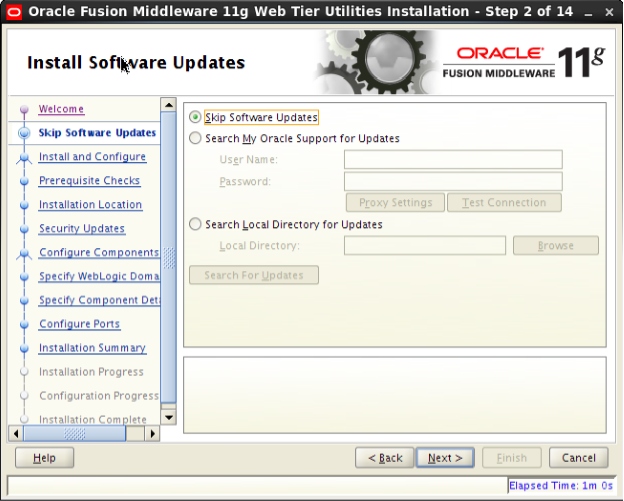
Task: Click the Installation Location step bullet icon
Action: (24, 205)
